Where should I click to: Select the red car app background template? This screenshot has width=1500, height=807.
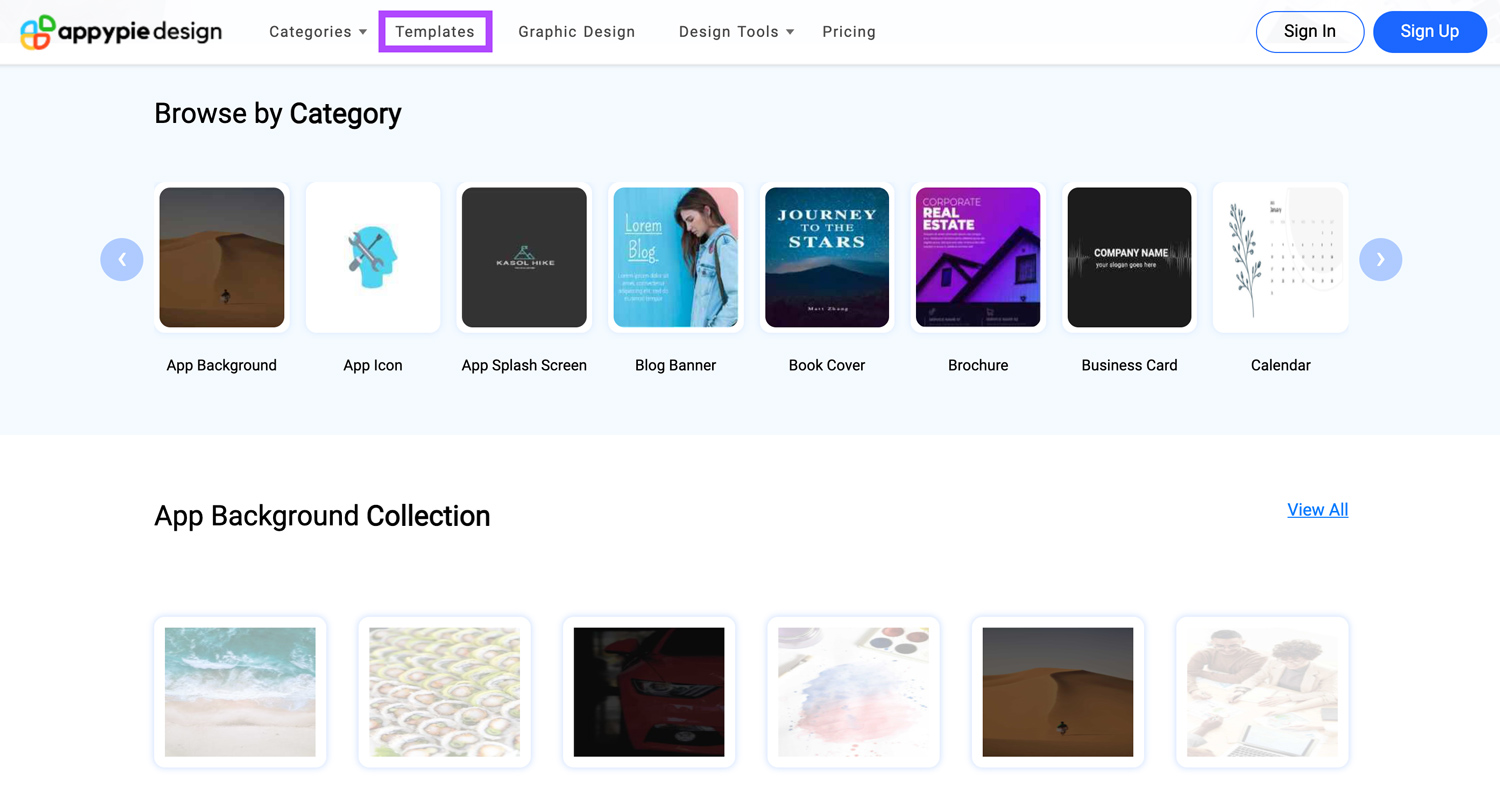(x=649, y=692)
